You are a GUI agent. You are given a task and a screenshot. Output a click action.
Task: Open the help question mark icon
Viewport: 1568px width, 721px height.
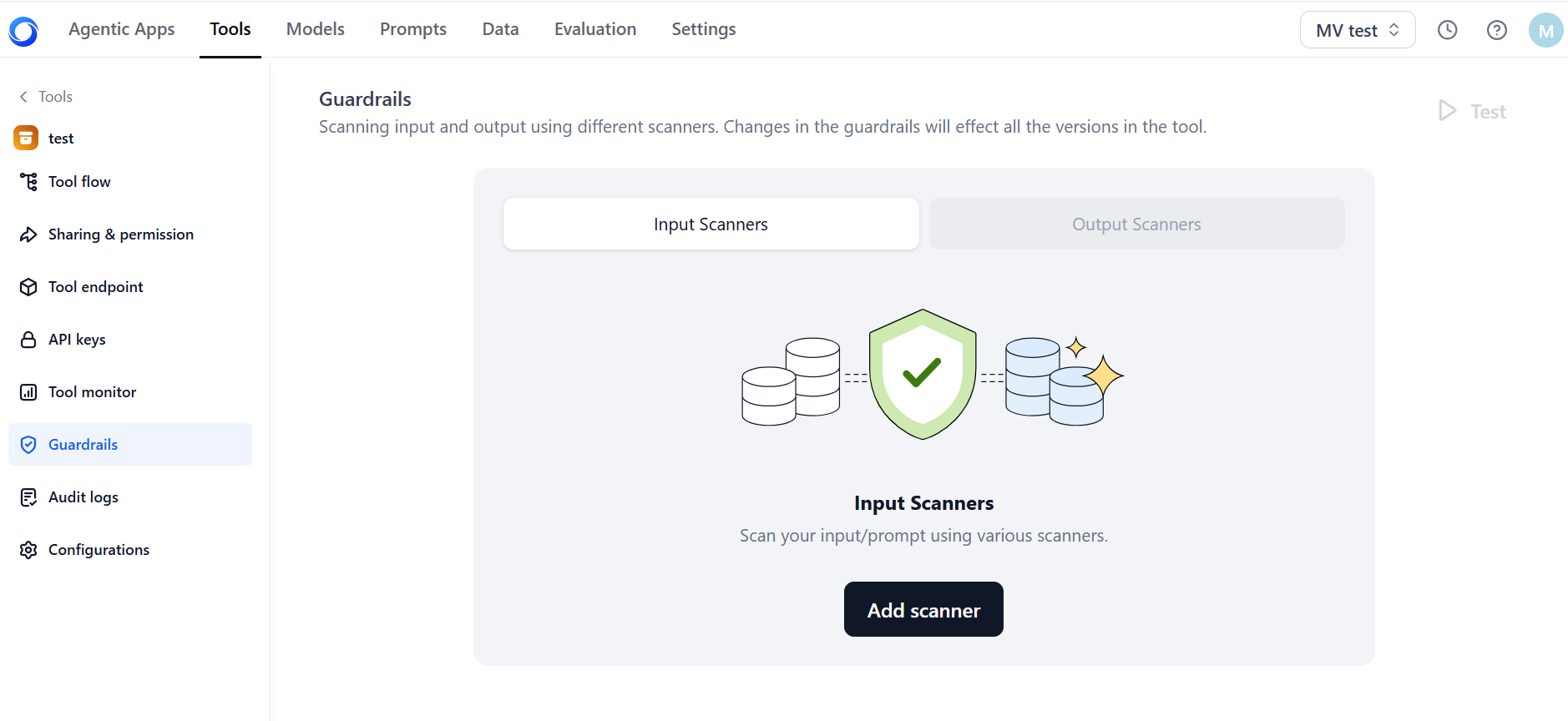pos(1496,30)
